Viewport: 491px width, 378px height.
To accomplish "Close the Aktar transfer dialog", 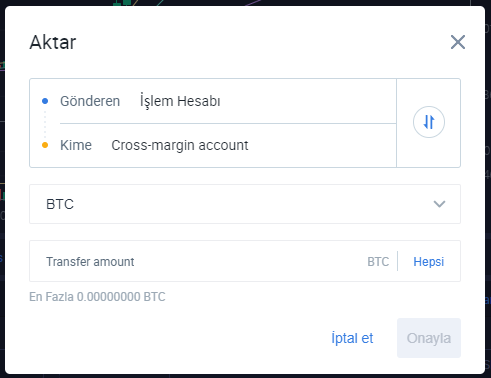I will point(458,42).
